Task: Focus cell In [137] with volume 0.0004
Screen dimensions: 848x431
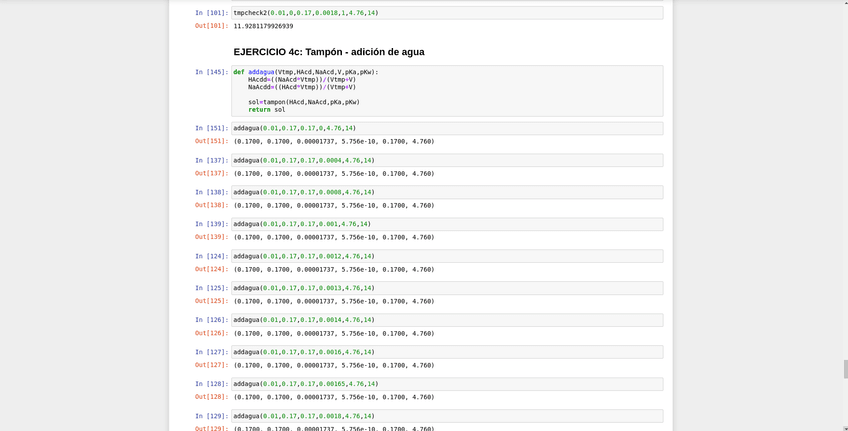Action: tap(446, 160)
